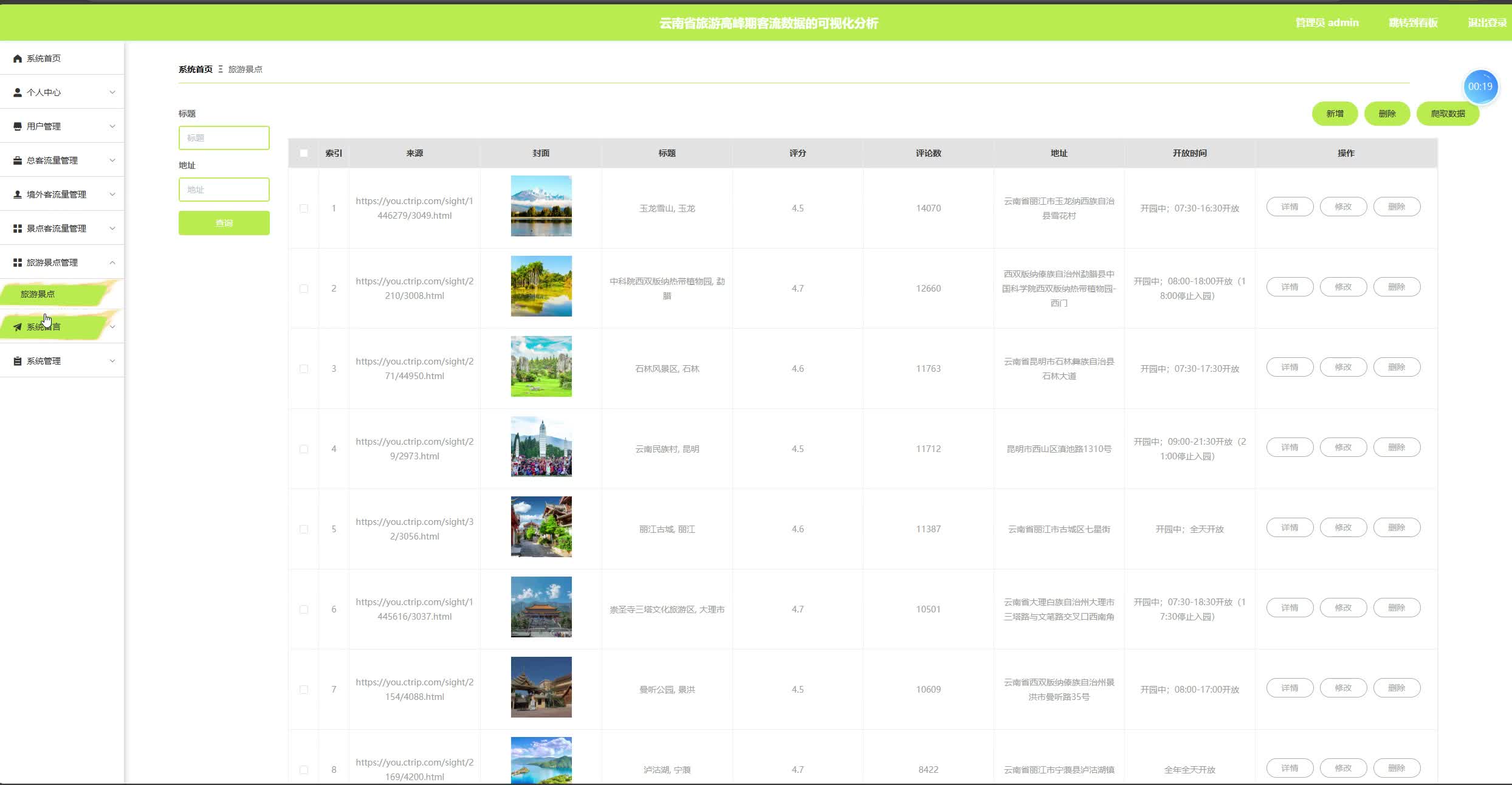Check the row checkbox for 石林风景区
Viewport: 1512px width, 785px height.
coord(304,369)
